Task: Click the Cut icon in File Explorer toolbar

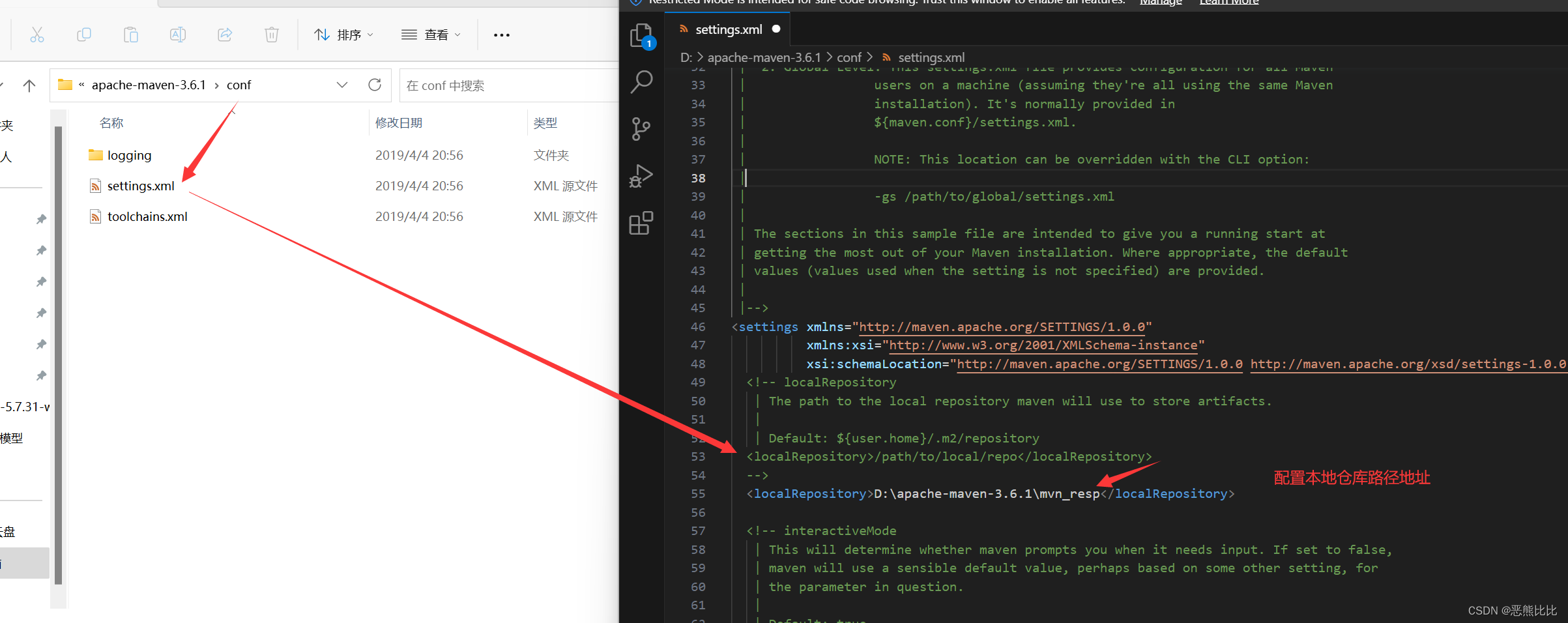Action: 37,35
